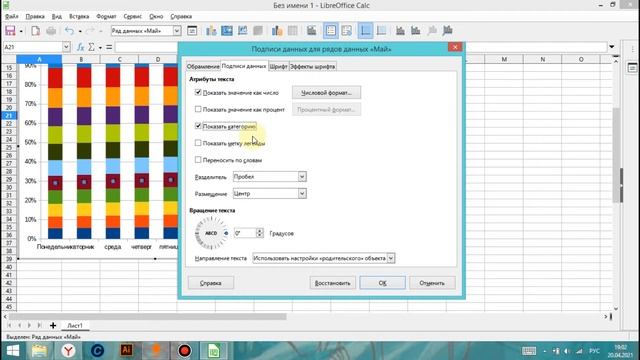Screen dimensions: 640x360
Task: Open the undo history dropdown arrow
Action: click(80, 31)
